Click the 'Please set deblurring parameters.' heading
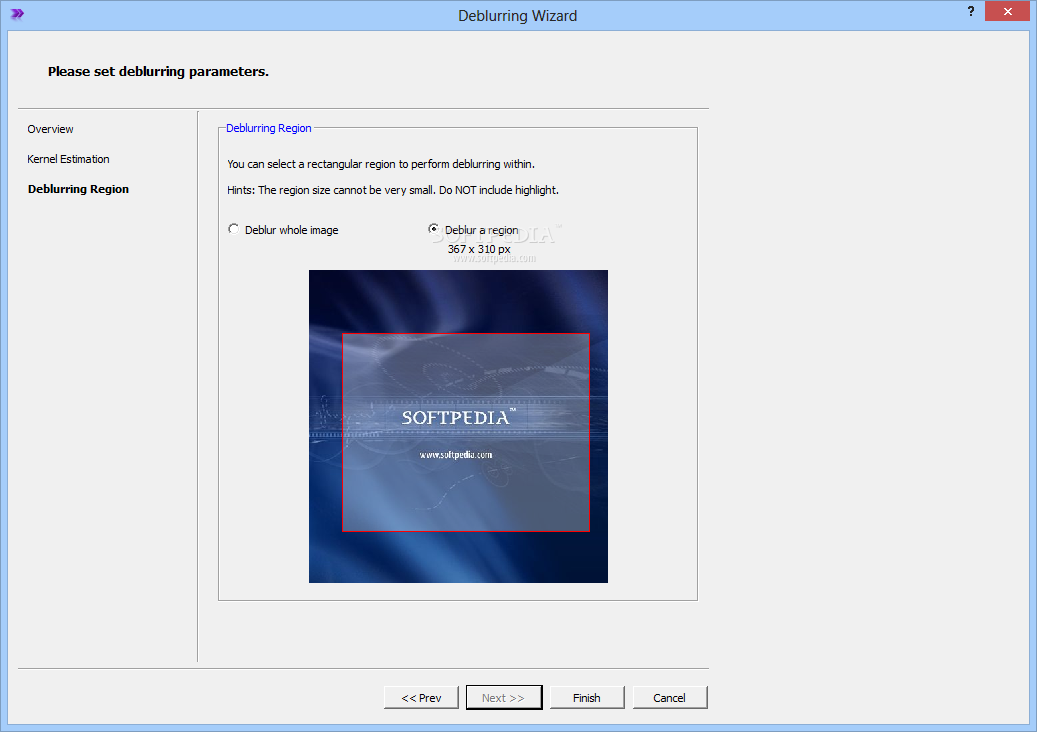Screen dimensions: 1037x732 click(x=158, y=71)
